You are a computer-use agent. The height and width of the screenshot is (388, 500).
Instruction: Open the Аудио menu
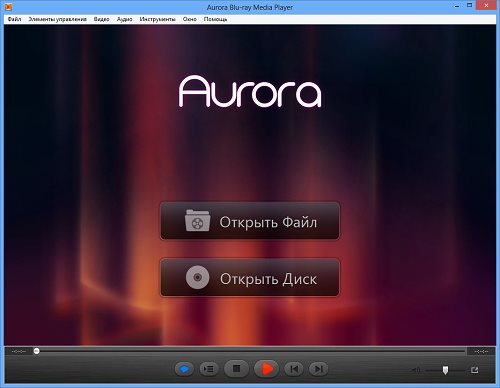point(125,19)
